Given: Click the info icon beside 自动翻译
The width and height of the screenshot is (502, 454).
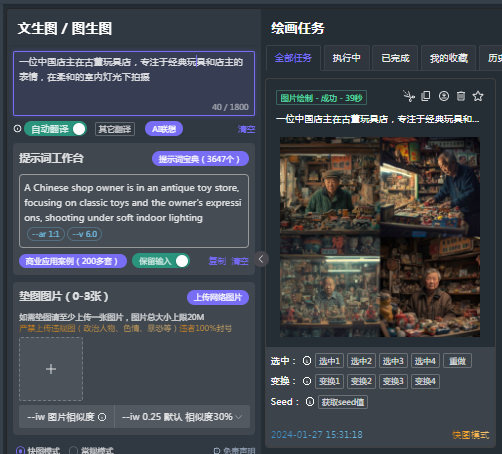Looking at the screenshot, I should 17,129.
